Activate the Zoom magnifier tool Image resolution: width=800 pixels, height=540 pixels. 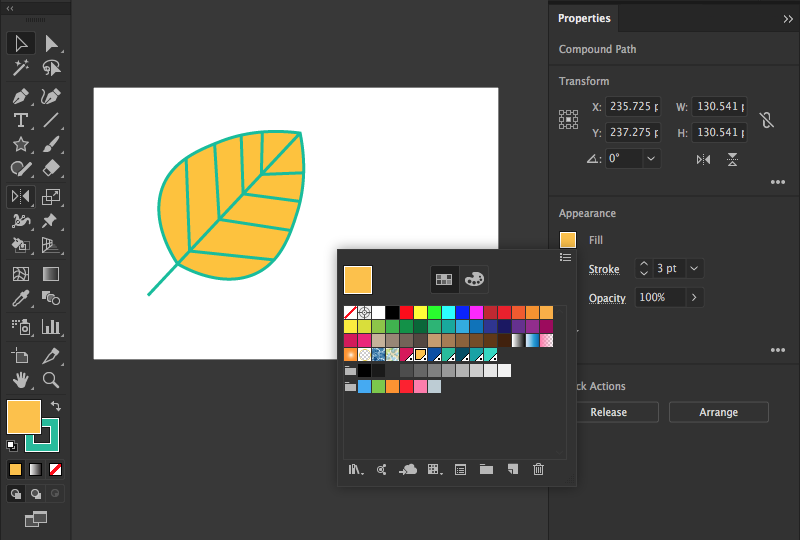click(x=51, y=380)
